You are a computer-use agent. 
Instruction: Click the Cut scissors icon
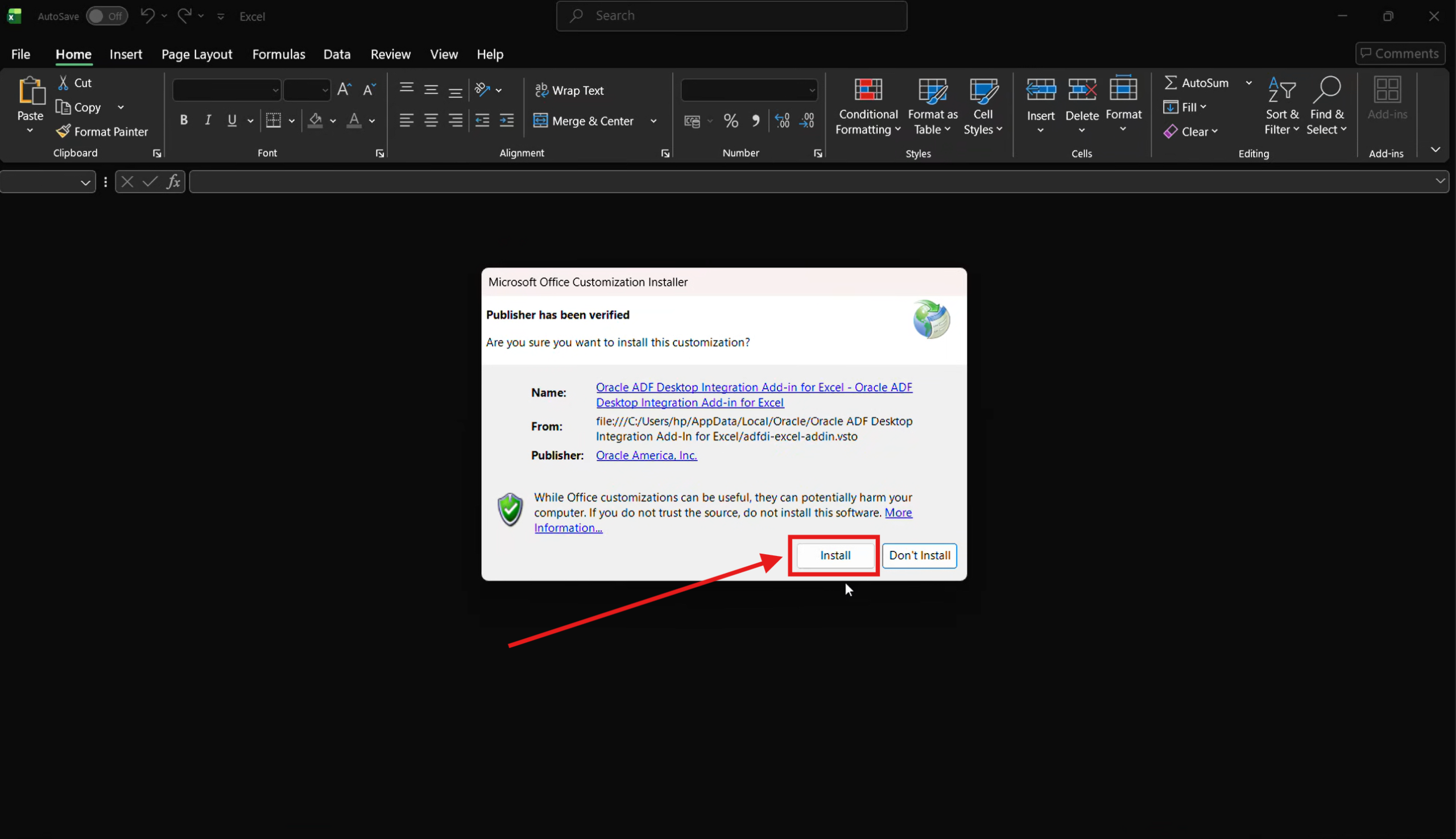[x=63, y=82]
